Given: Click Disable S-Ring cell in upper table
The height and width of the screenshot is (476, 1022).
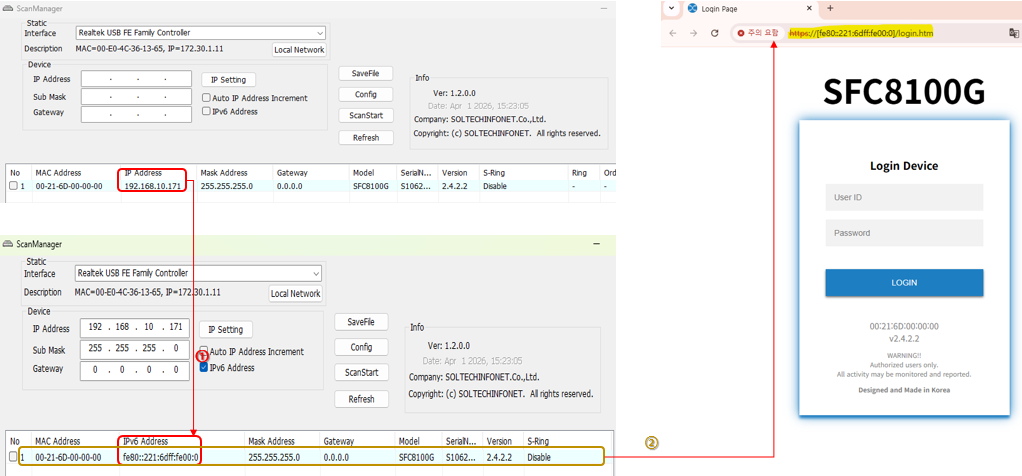Looking at the screenshot, I should click(x=495, y=186).
